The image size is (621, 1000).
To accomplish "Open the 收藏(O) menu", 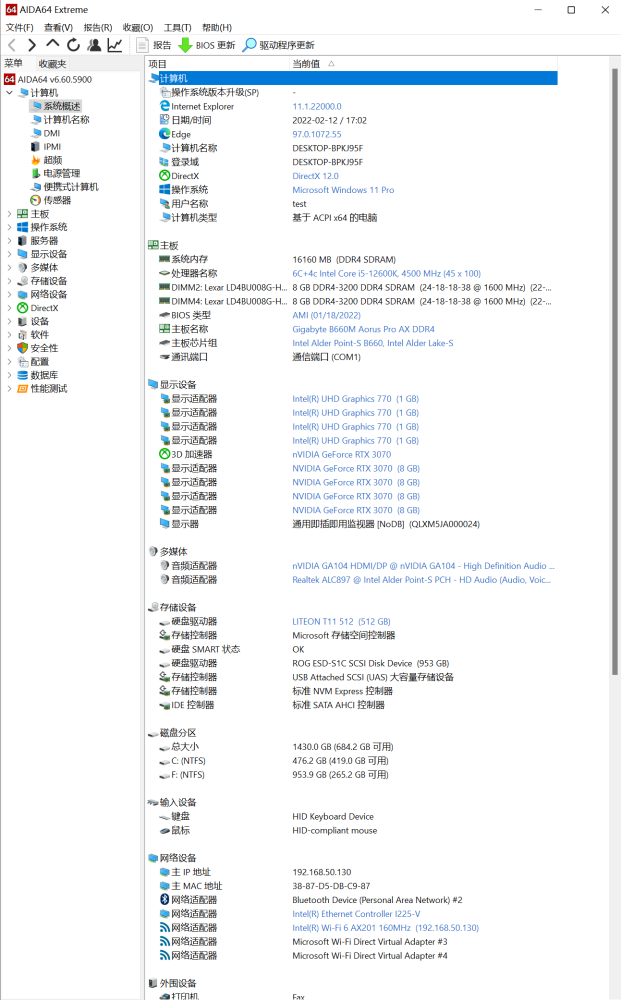I will 138,27.
